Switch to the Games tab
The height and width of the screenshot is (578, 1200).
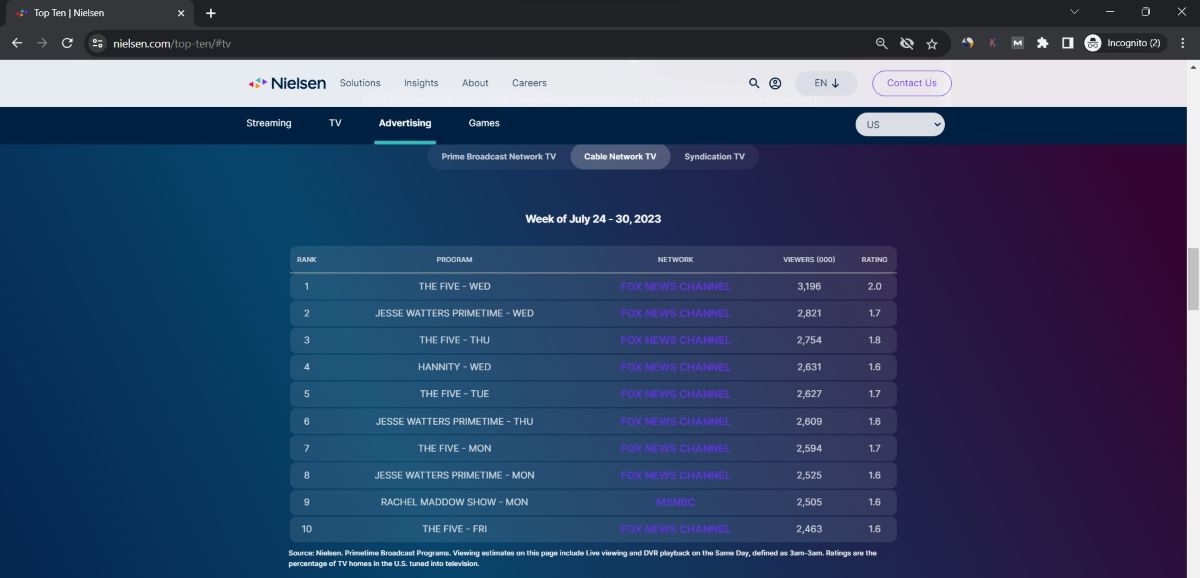484,123
